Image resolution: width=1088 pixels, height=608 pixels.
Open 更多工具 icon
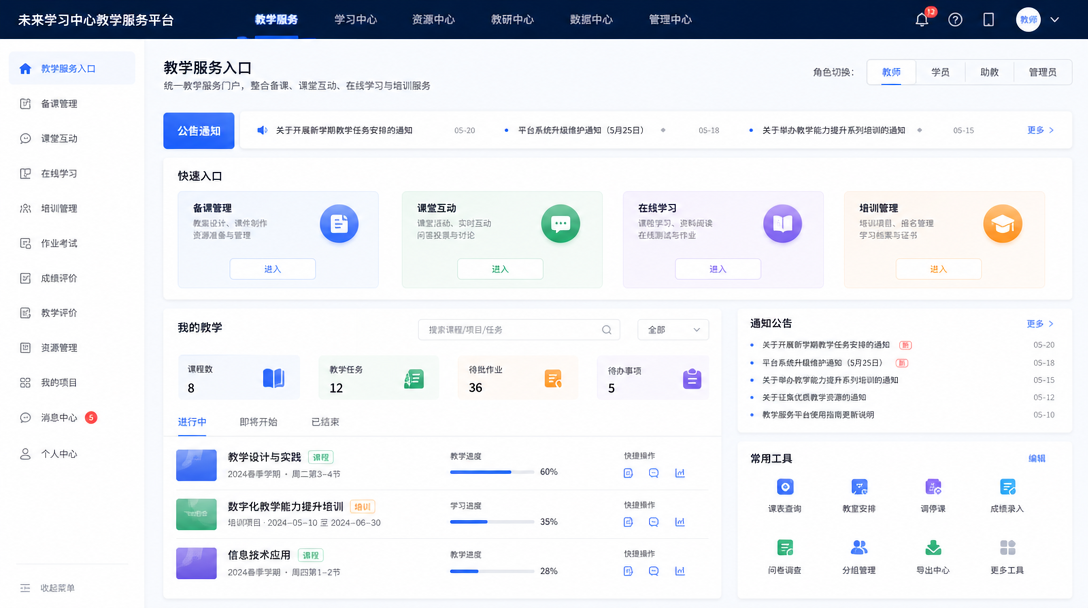click(x=1008, y=548)
